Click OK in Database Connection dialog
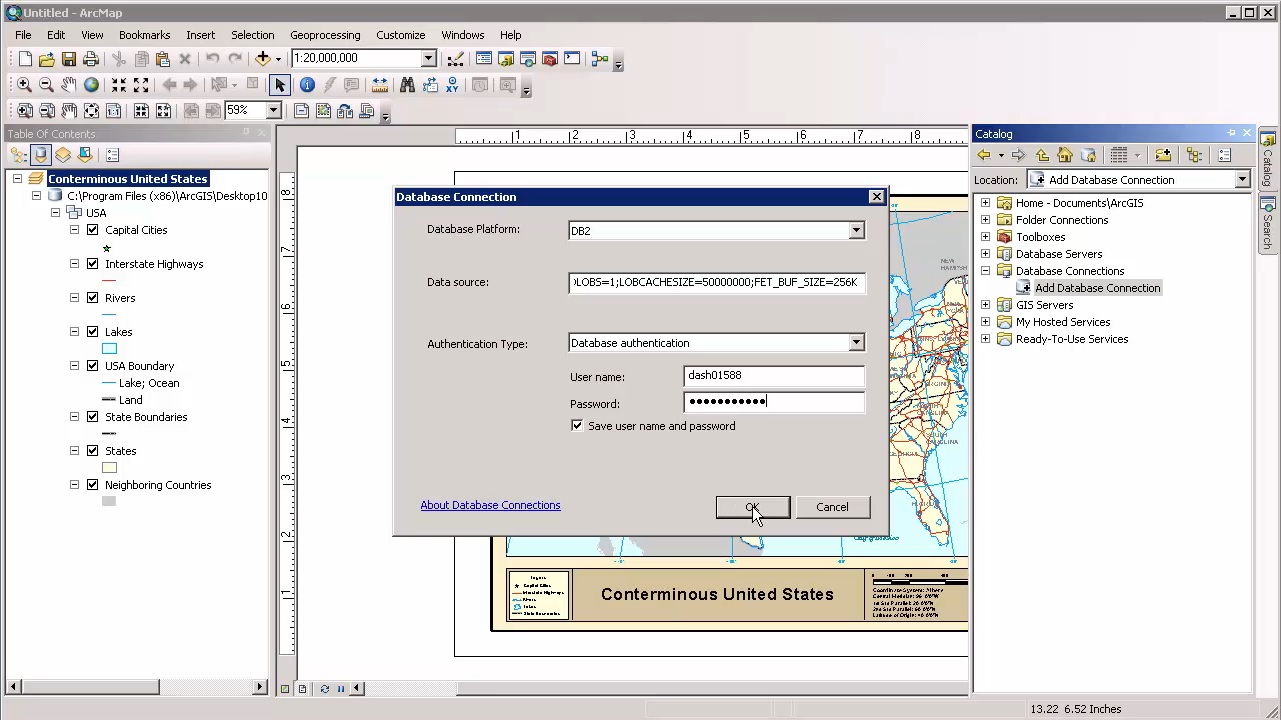The image size is (1281, 720). (753, 507)
